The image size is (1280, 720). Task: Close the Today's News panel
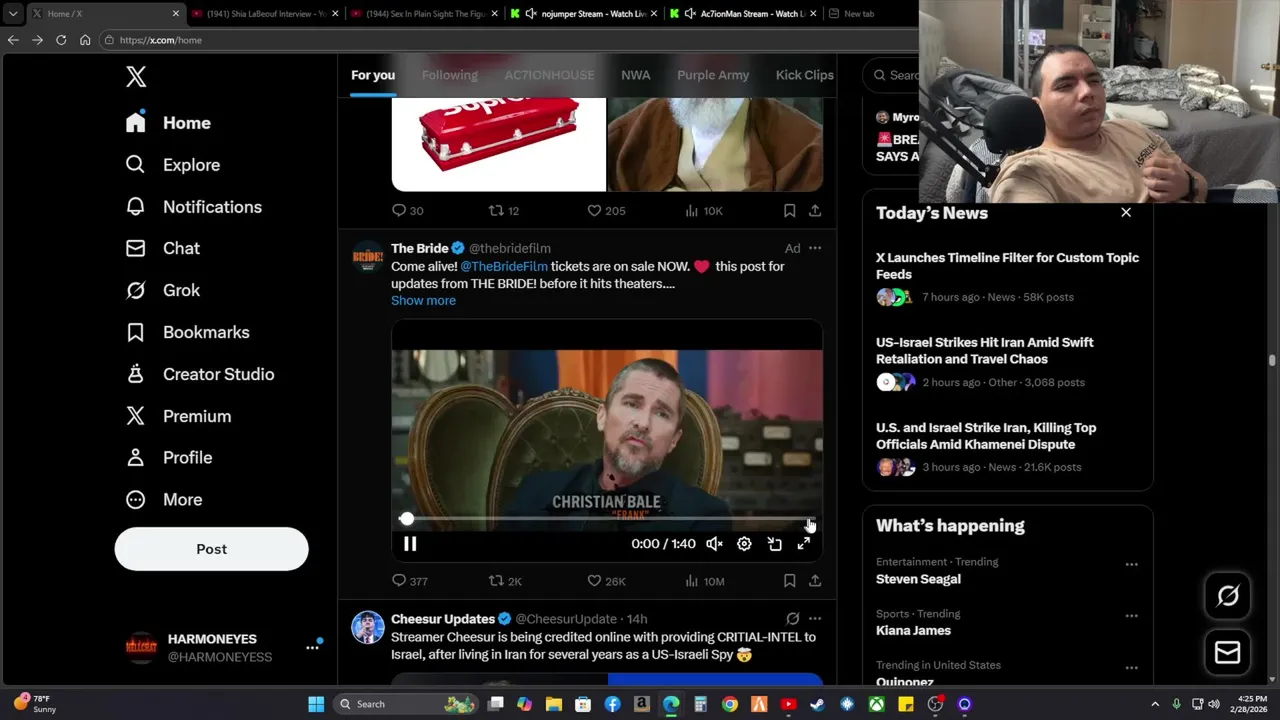coord(1126,212)
